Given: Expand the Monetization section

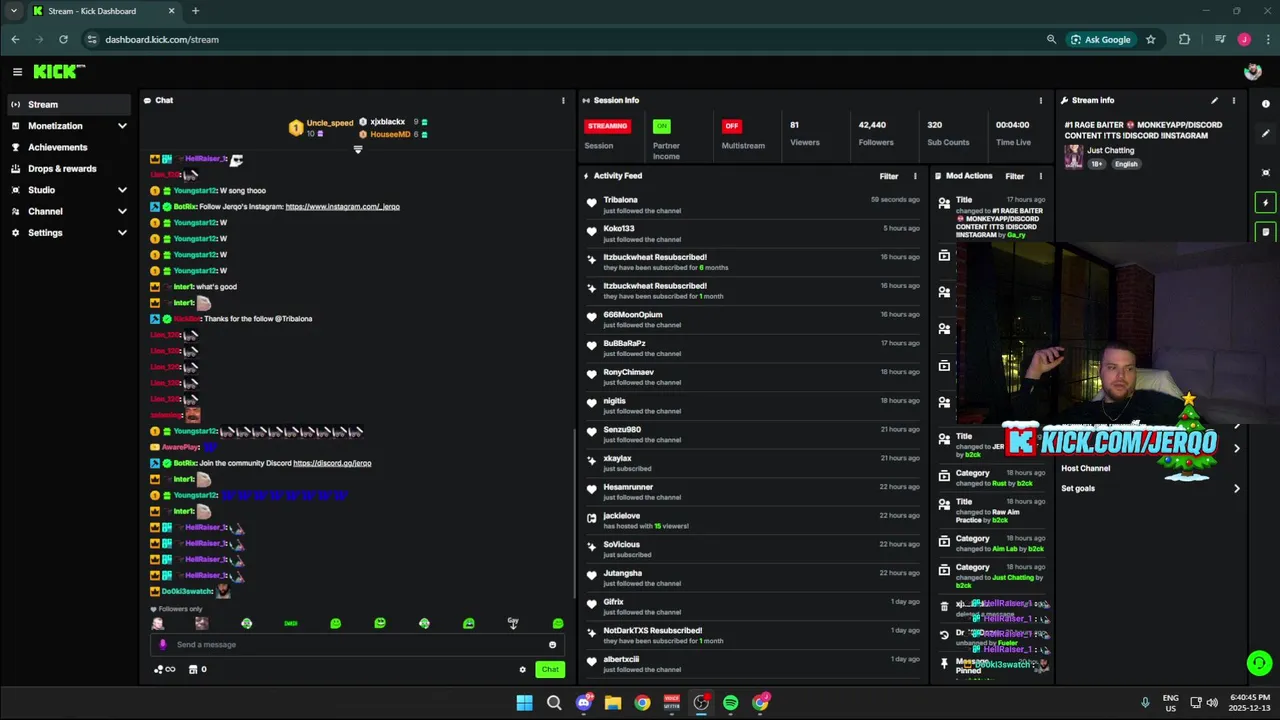Looking at the screenshot, I should 68,126.
